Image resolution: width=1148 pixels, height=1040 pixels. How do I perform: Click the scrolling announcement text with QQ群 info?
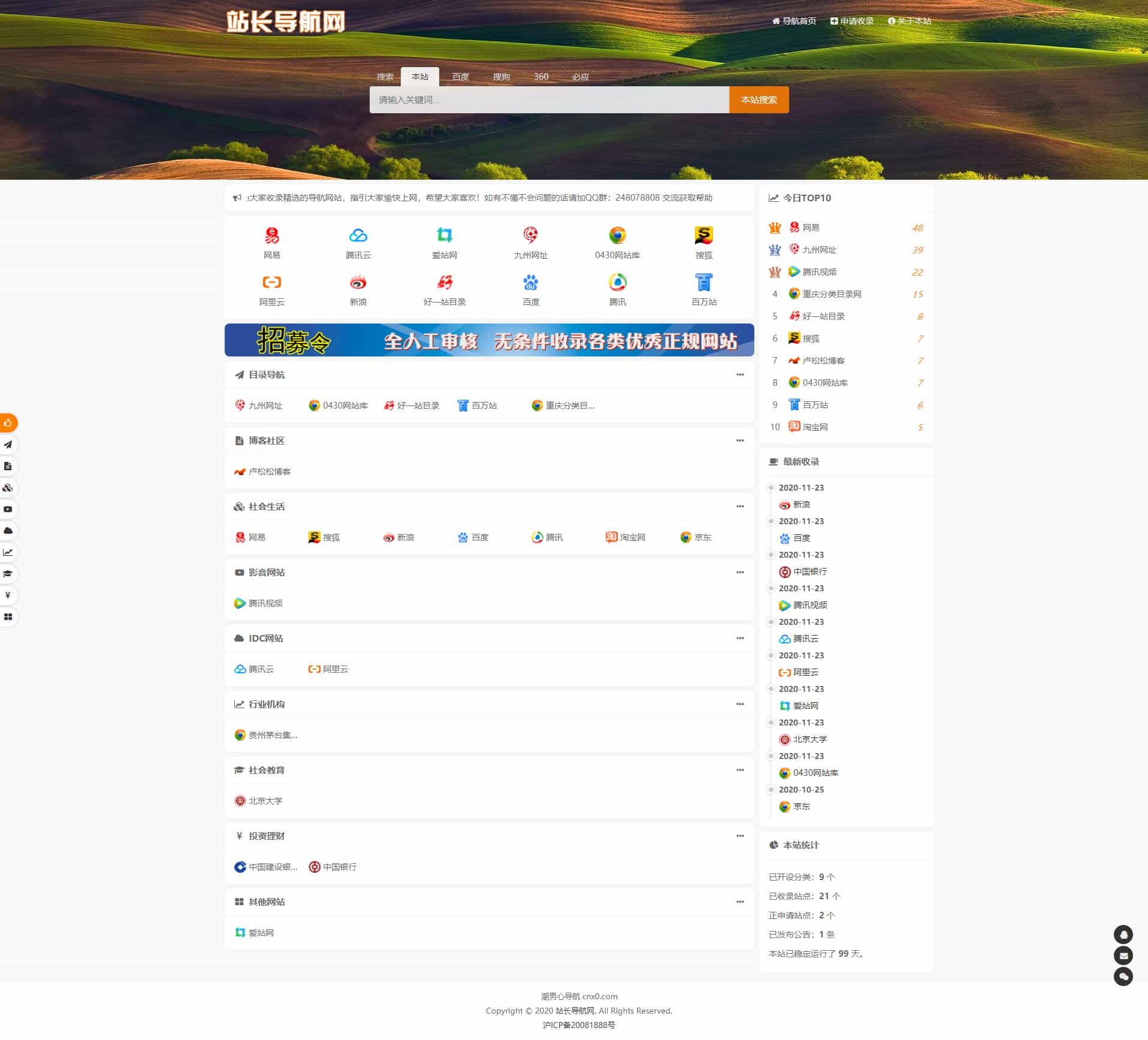click(x=479, y=198)
